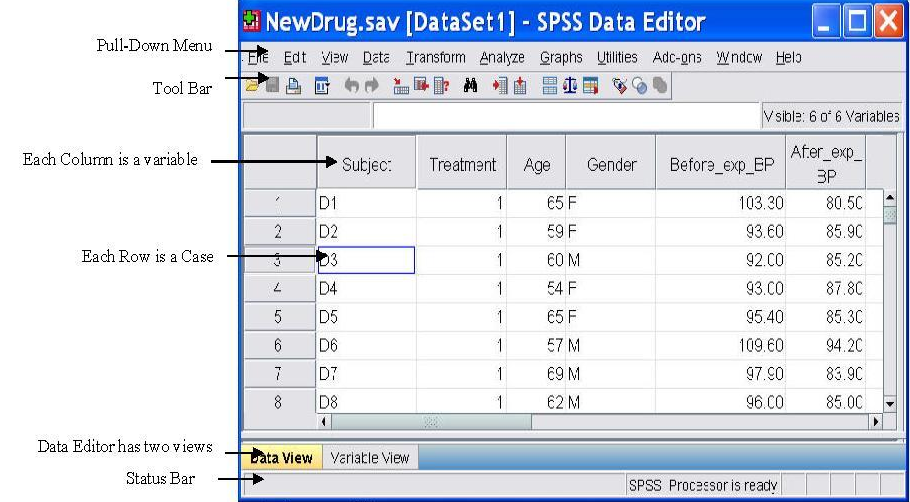Click the Weight Cases scale icon
910x502 pixels.
point(568,88)
